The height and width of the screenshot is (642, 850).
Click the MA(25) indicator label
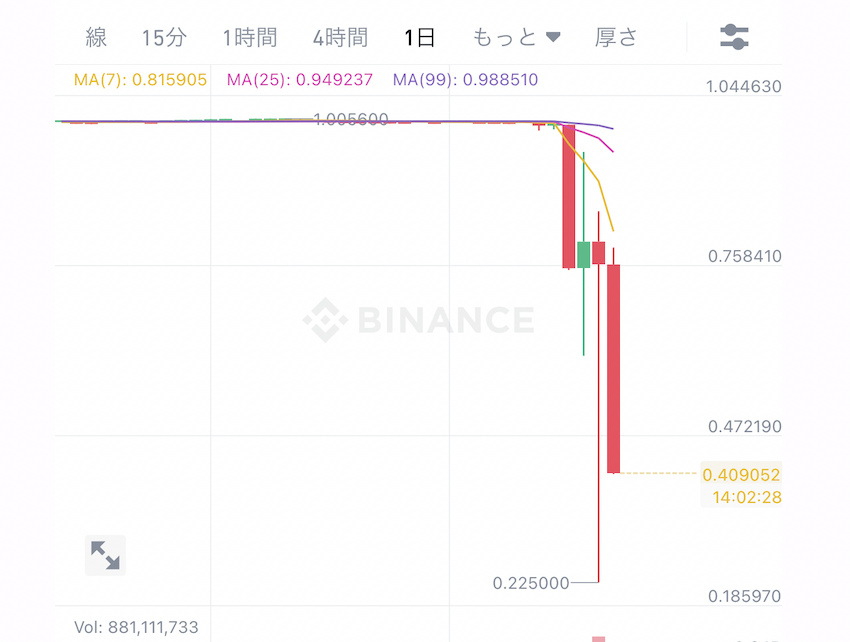300,80
